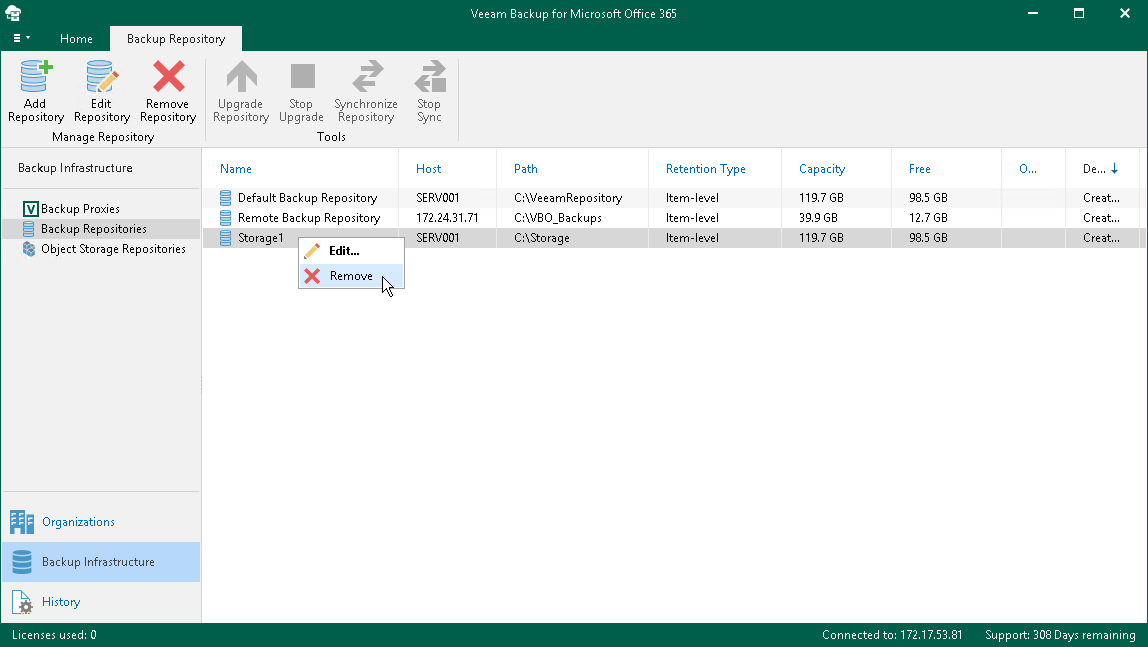
Task: Click the Remove Repository red X icon
Action: tap(168, 77)
